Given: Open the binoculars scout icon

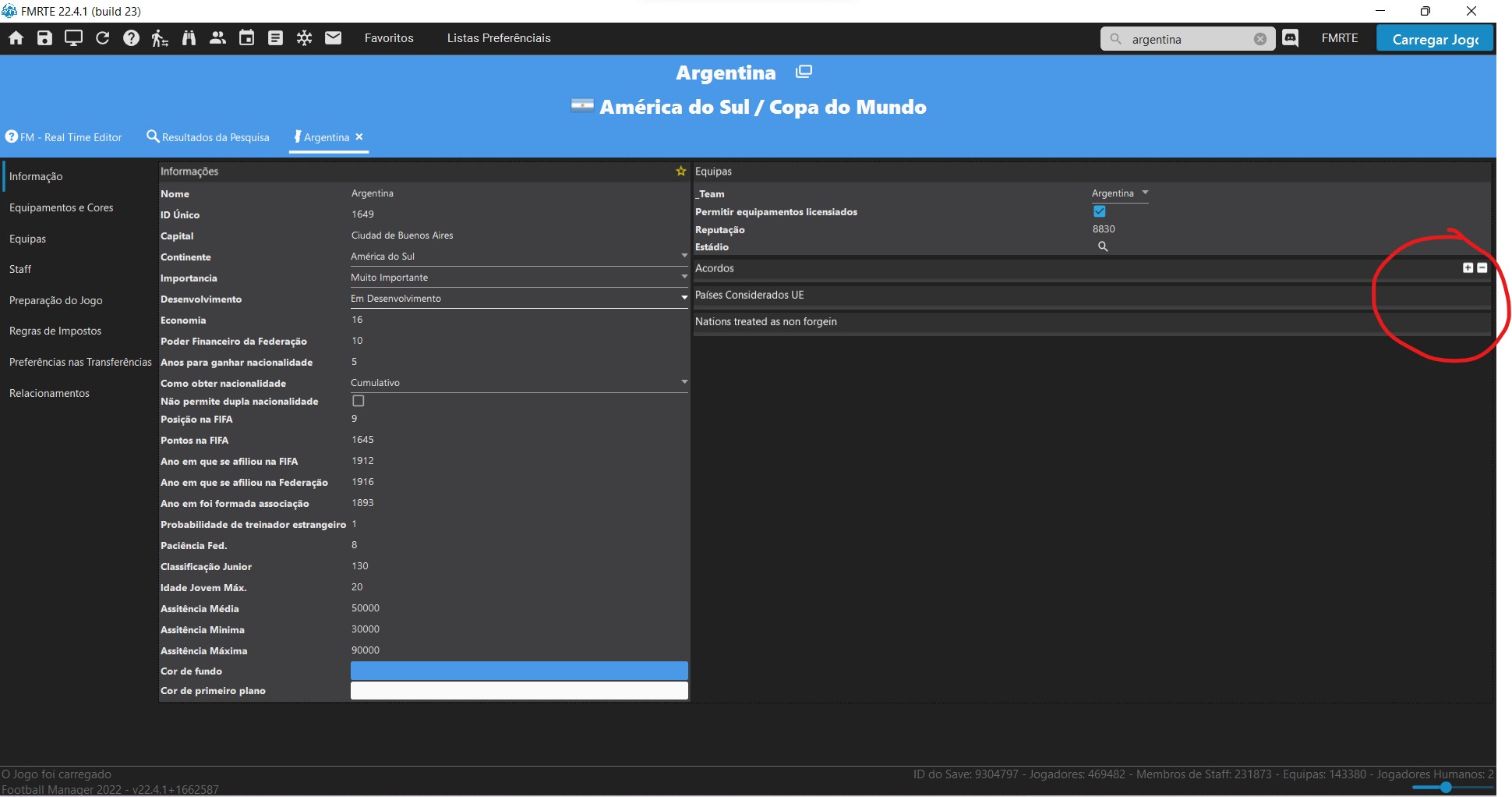Looking at the screenshot, I should (x=189, y=38).
